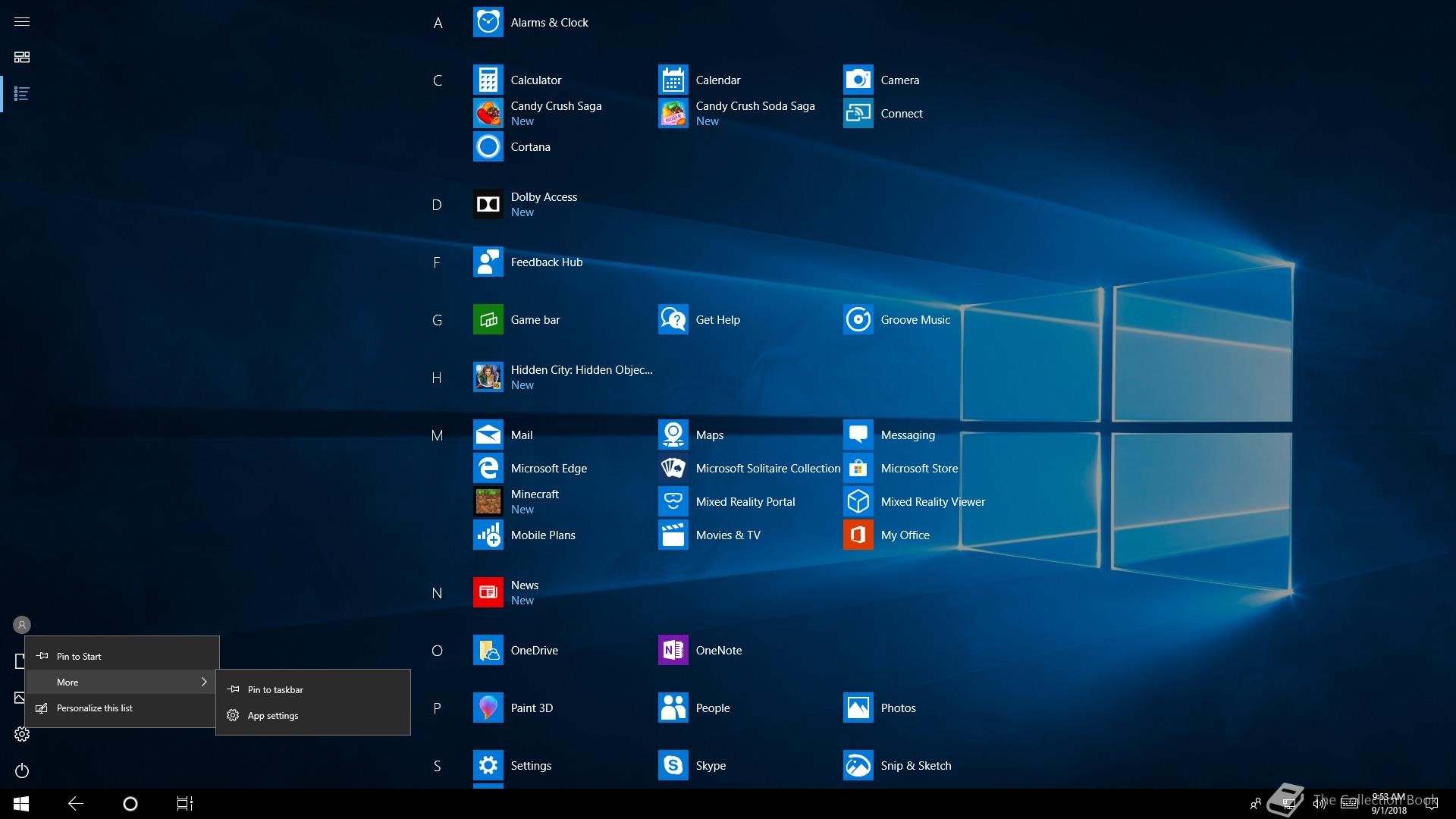Select Pin to Start in context menu

click(122, 657)
